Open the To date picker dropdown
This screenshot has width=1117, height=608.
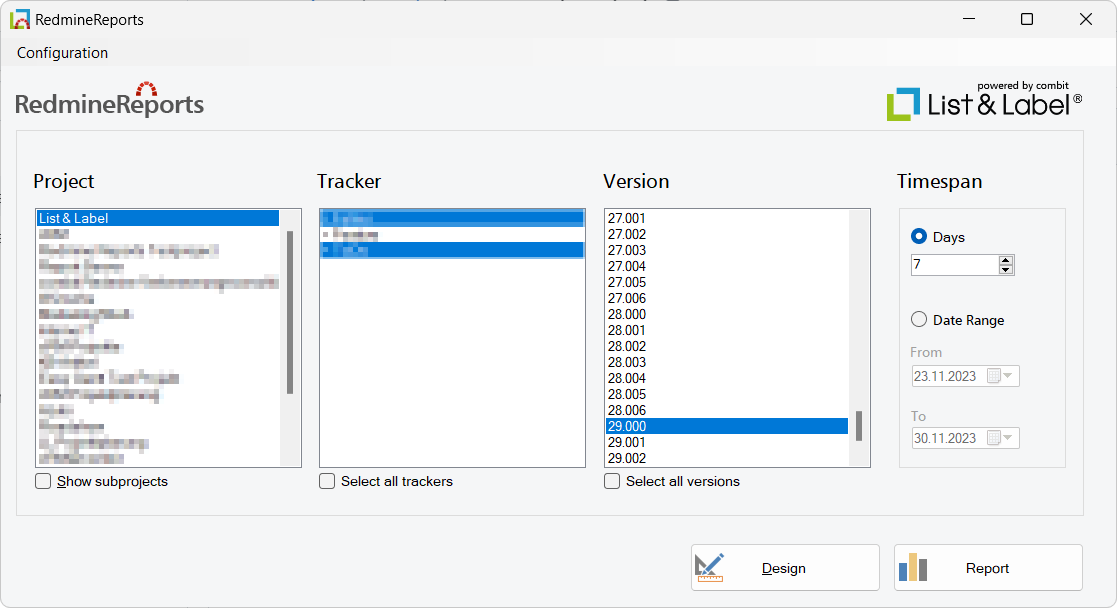(x=1007, y=438)
